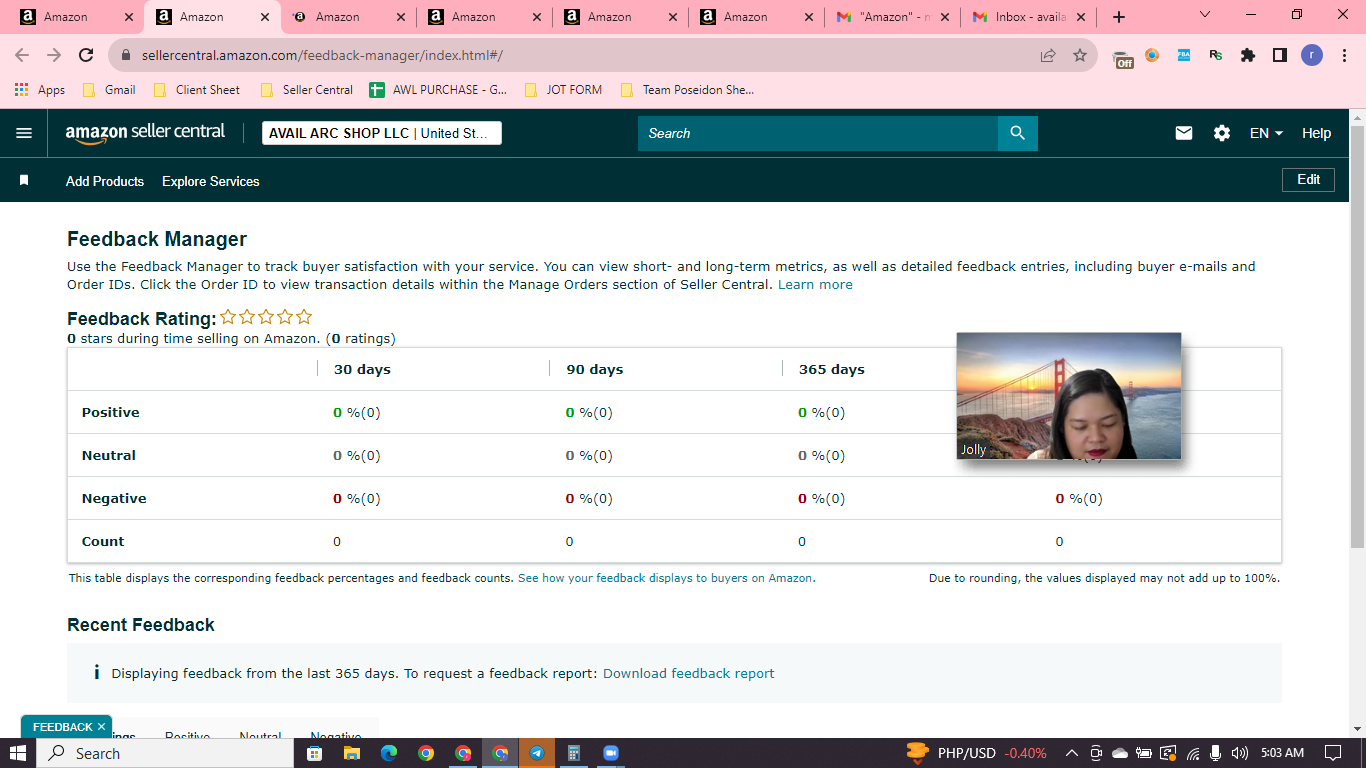This screenshot has width=1366, height=768.
Task: Click the FEEDBACK widget label
Action: [62, 727]
